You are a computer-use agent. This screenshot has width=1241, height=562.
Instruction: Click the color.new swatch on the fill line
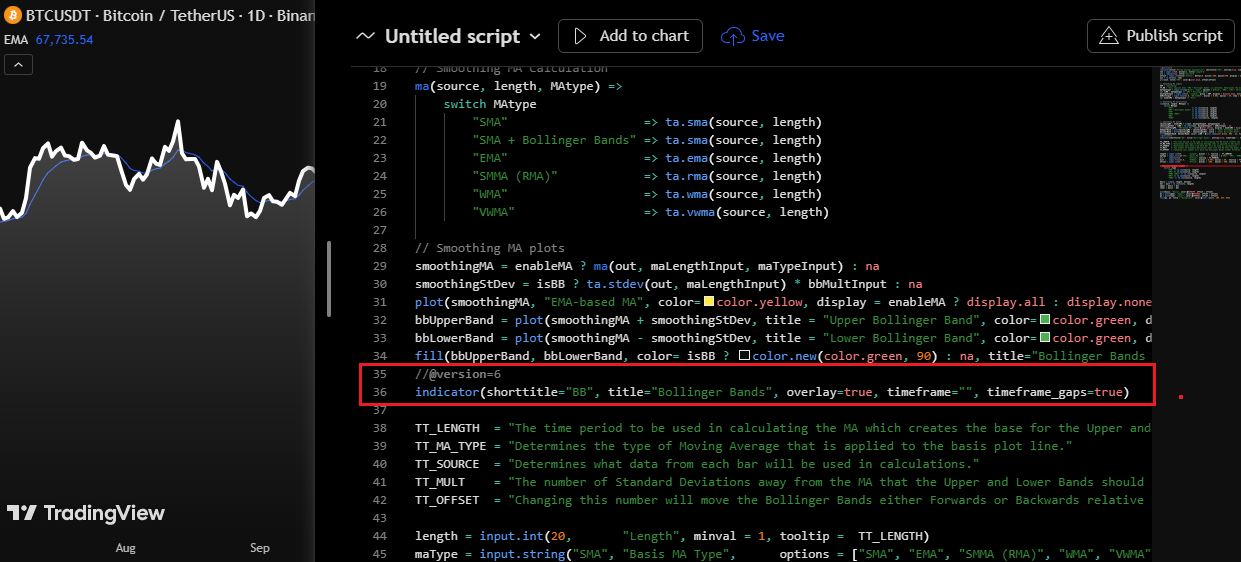tap(744, 356)
